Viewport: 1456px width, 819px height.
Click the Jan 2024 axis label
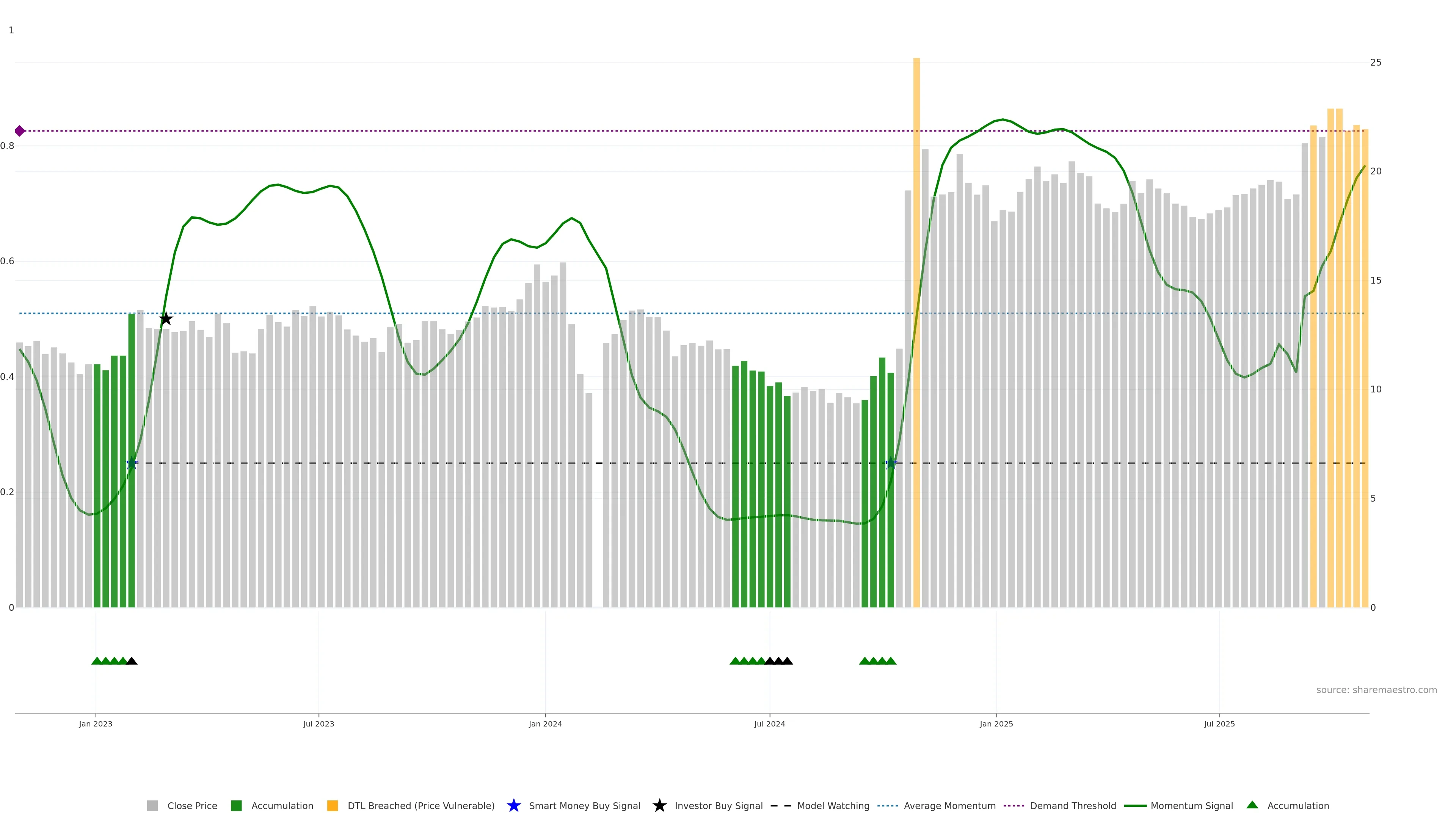(545, 723)
